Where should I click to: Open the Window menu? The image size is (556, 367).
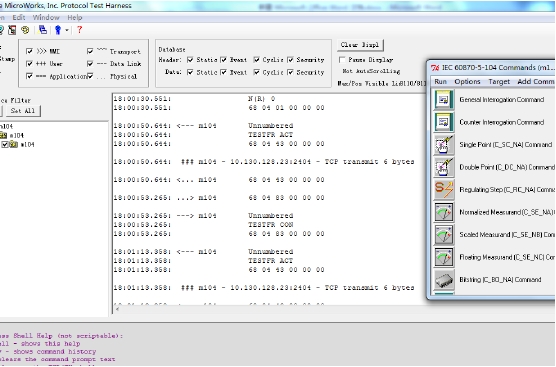click(46, 17)
